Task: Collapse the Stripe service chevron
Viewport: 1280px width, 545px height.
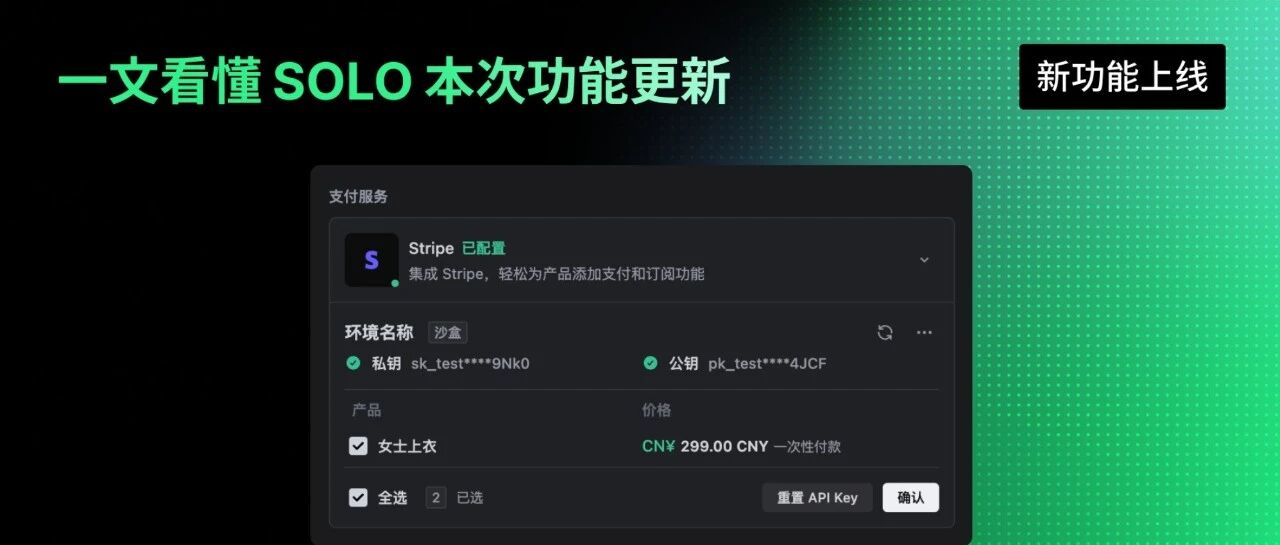Action: [x=924, y=260]
